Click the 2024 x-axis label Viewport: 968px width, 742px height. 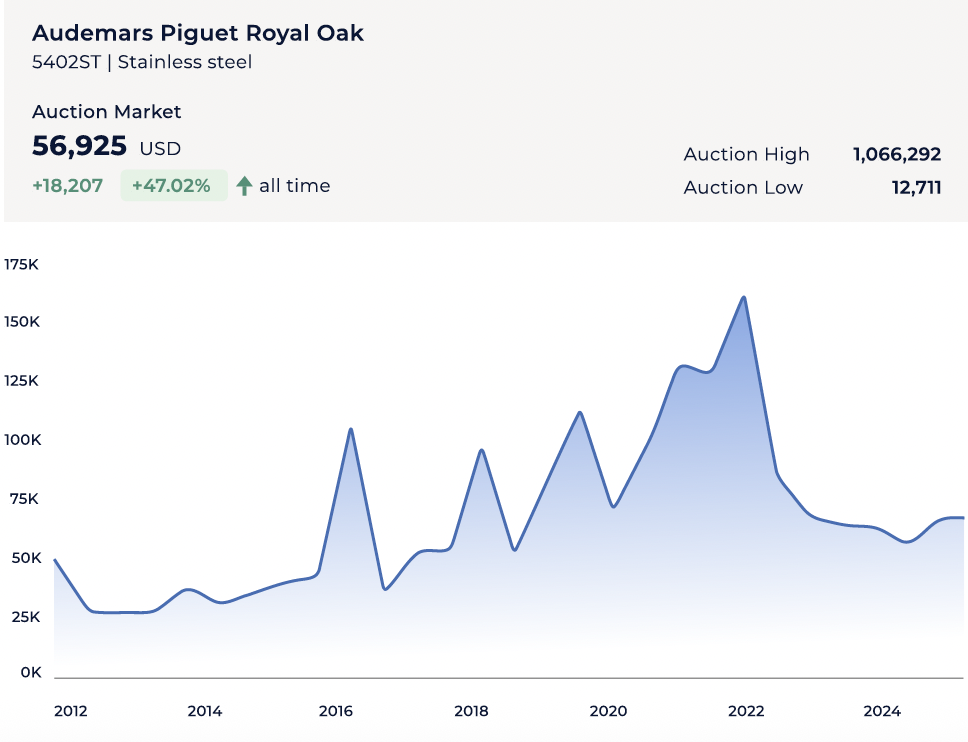(x=881, y=711)
